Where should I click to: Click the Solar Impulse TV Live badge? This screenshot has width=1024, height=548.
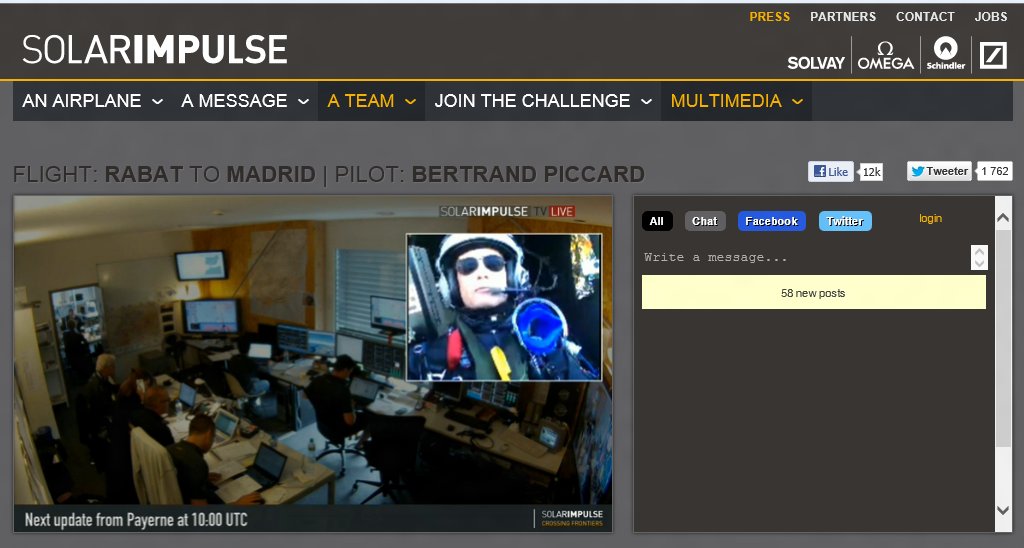pos(507,212)
